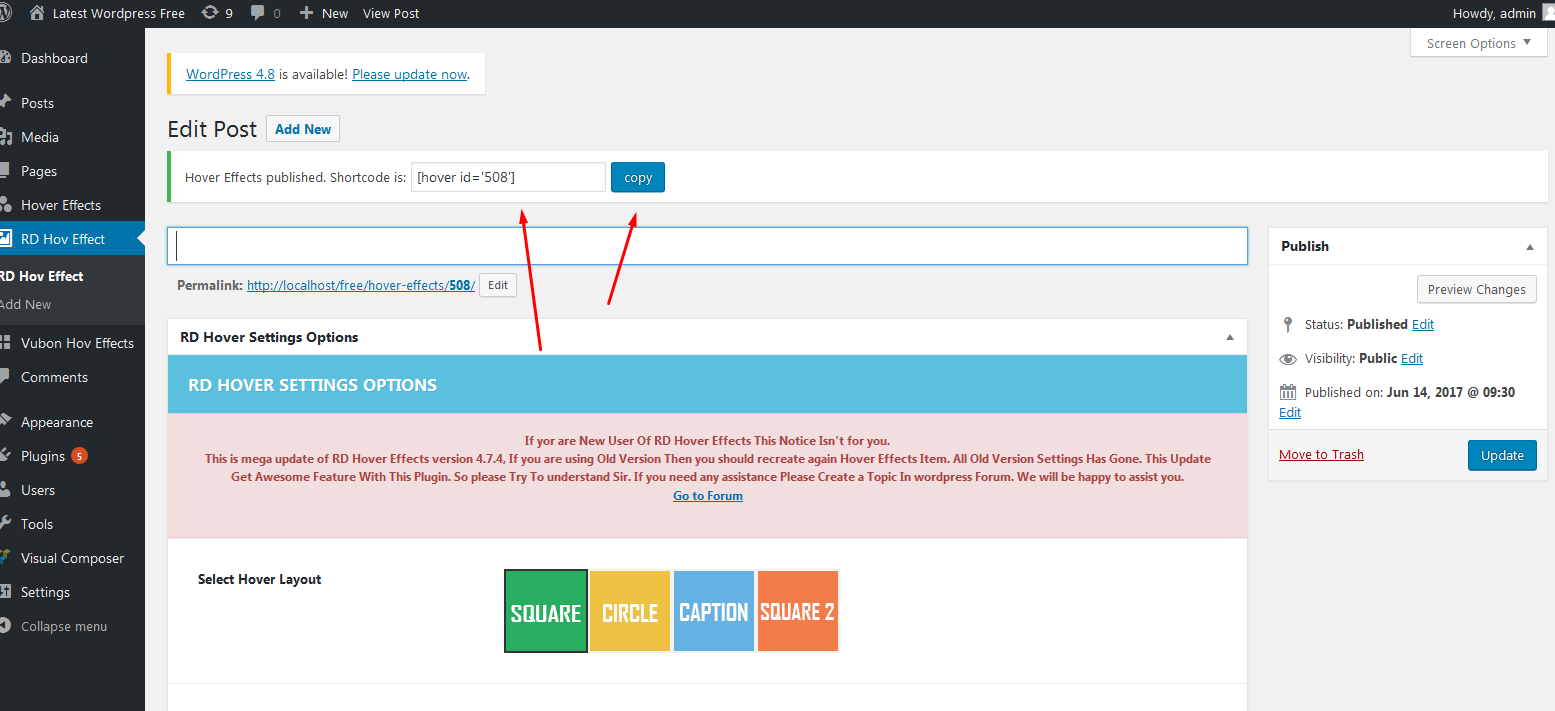The height and width of the screenshot is (711, 1555).
Task: Click the copy shortcode button
Action: 638,177
